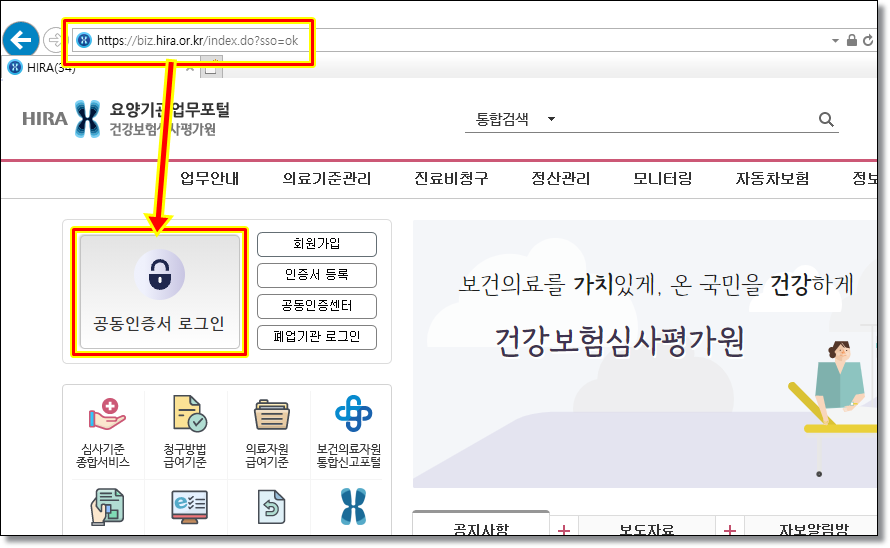Click the site favicon in address bar
The width and height of the screenshot is (890, 548).
point(84,40)
